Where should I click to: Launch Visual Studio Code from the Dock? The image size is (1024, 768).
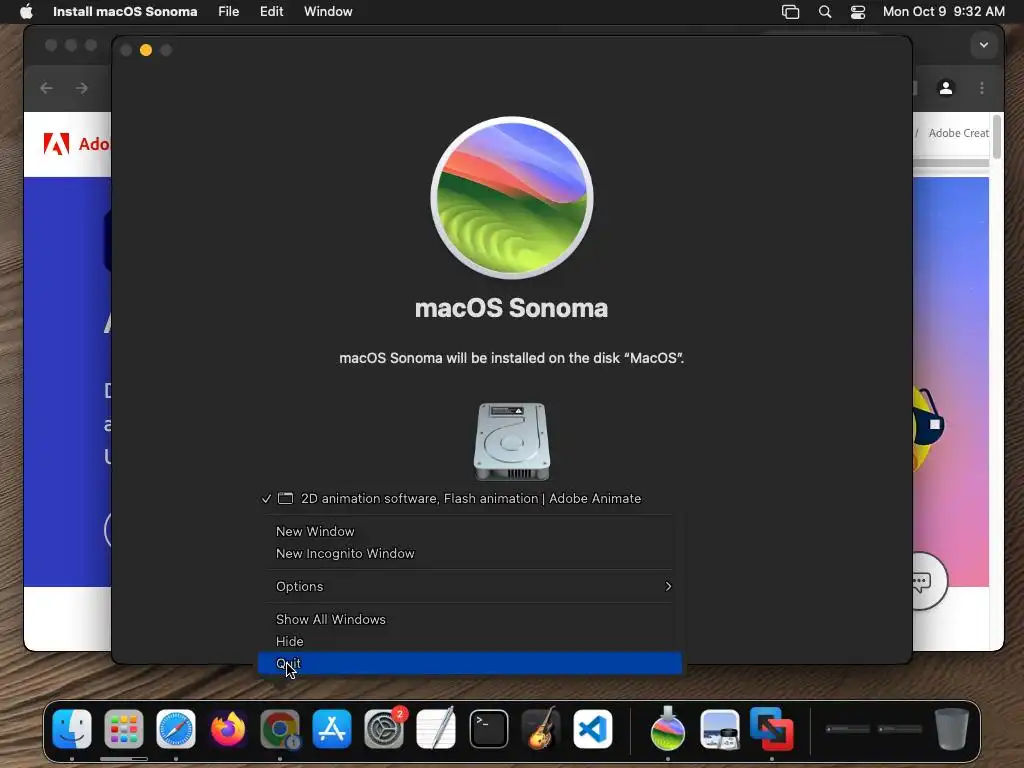592,729
